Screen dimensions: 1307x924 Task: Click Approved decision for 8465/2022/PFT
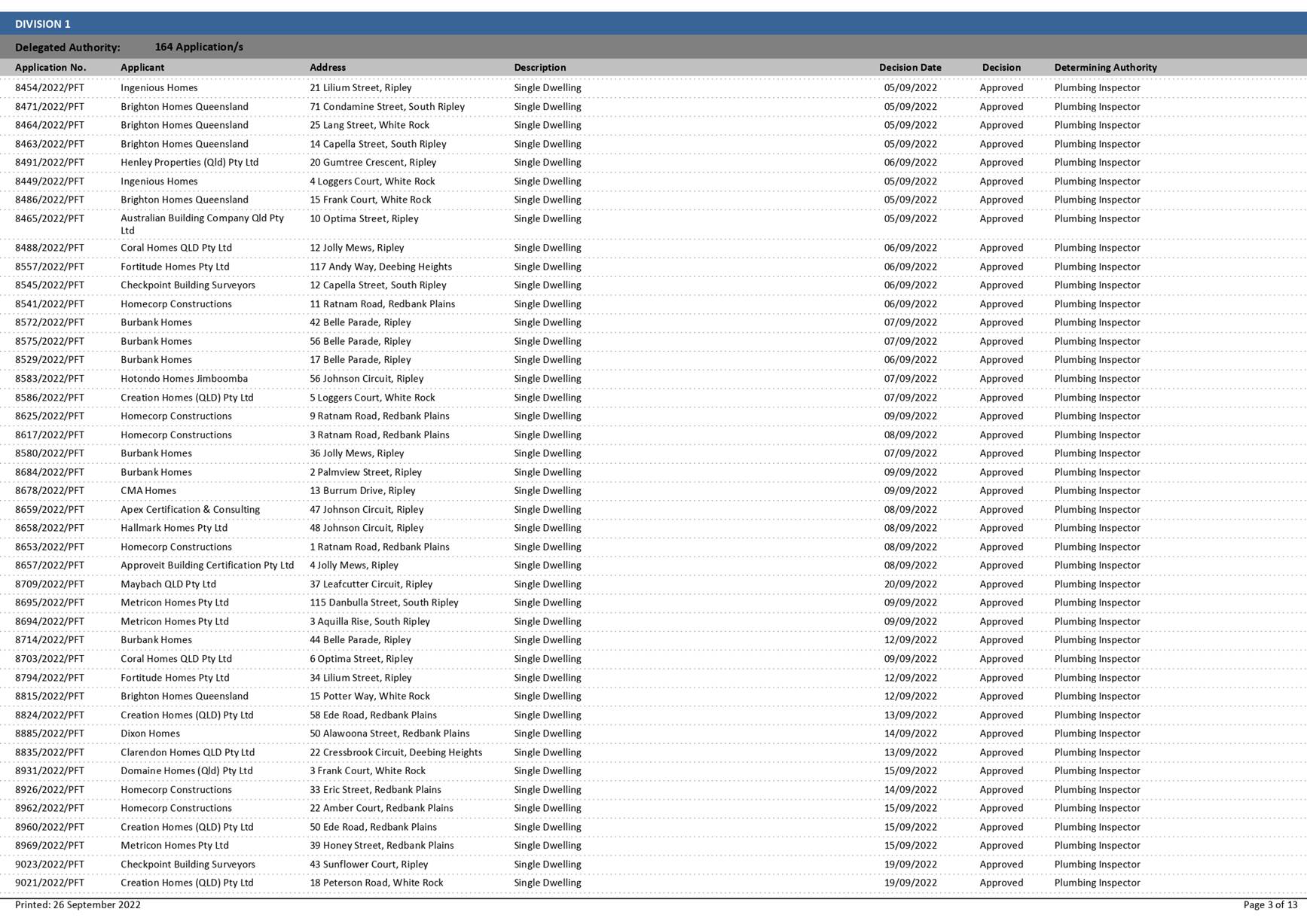[1001, 218]
